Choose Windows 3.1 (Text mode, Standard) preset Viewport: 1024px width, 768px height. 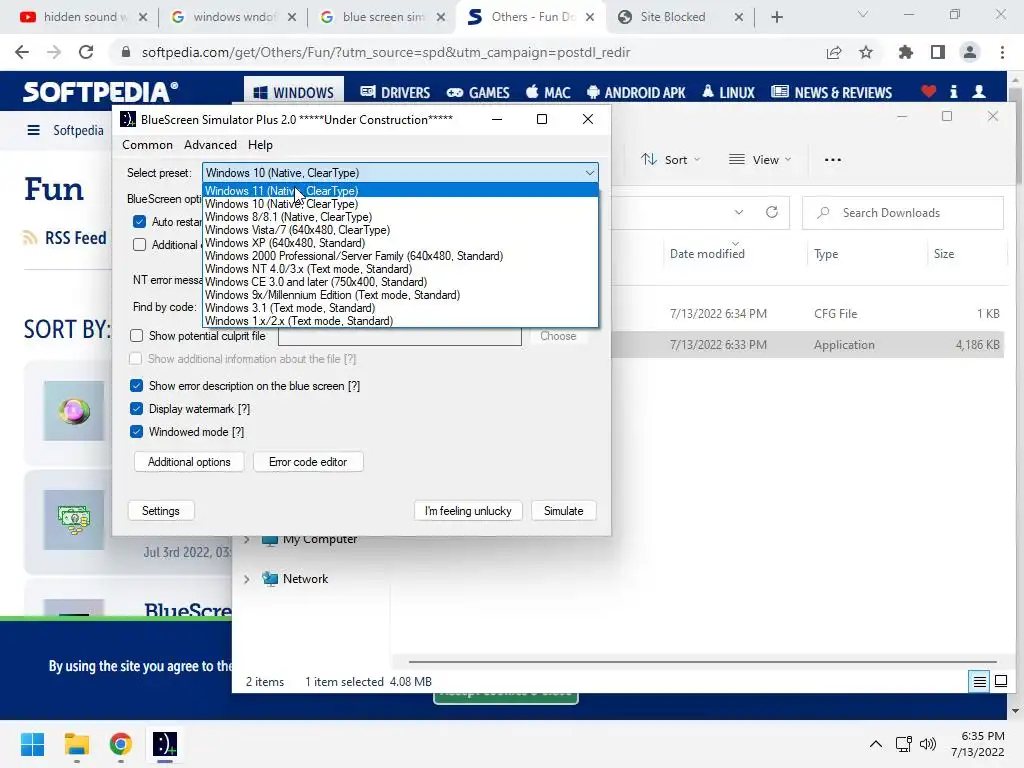tap(400, 308)
